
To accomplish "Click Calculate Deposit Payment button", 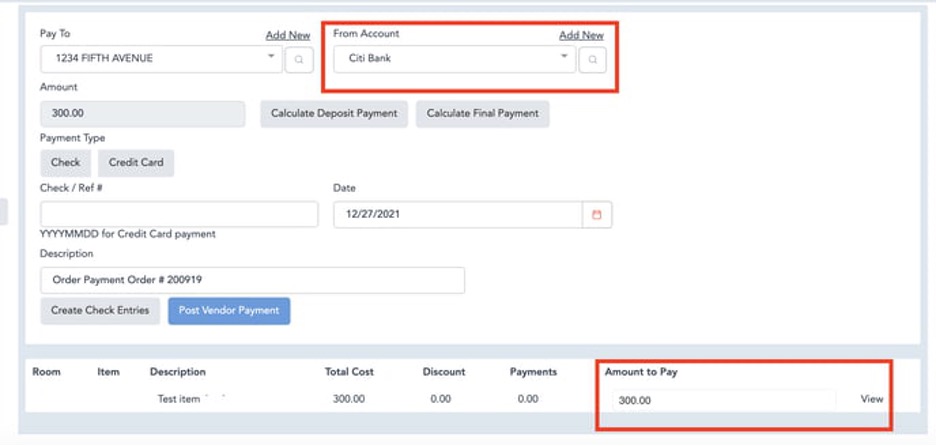I will click(x=334, y=113).
